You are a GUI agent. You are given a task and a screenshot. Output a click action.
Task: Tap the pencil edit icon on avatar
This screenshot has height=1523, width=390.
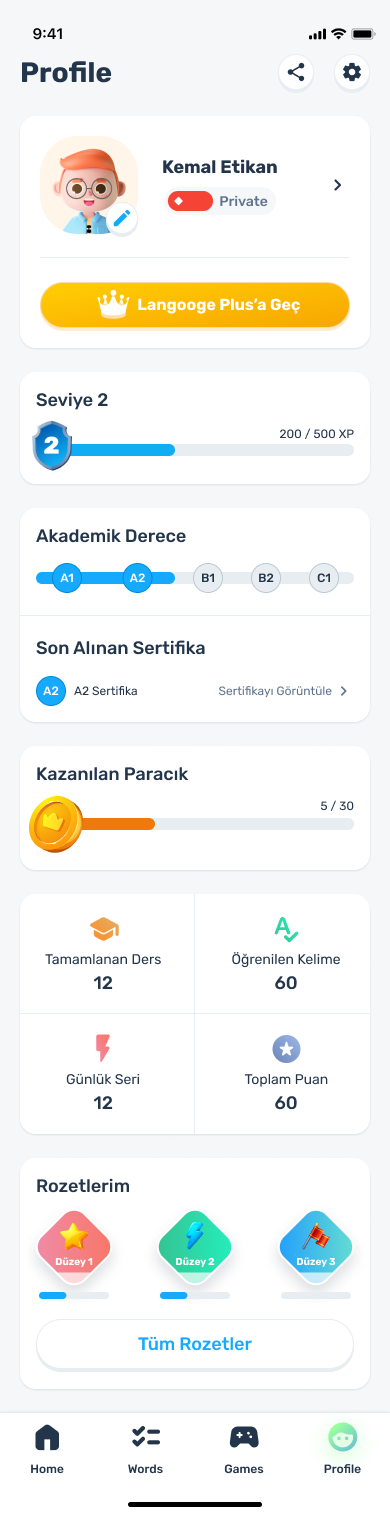click(x=122, y=218)
